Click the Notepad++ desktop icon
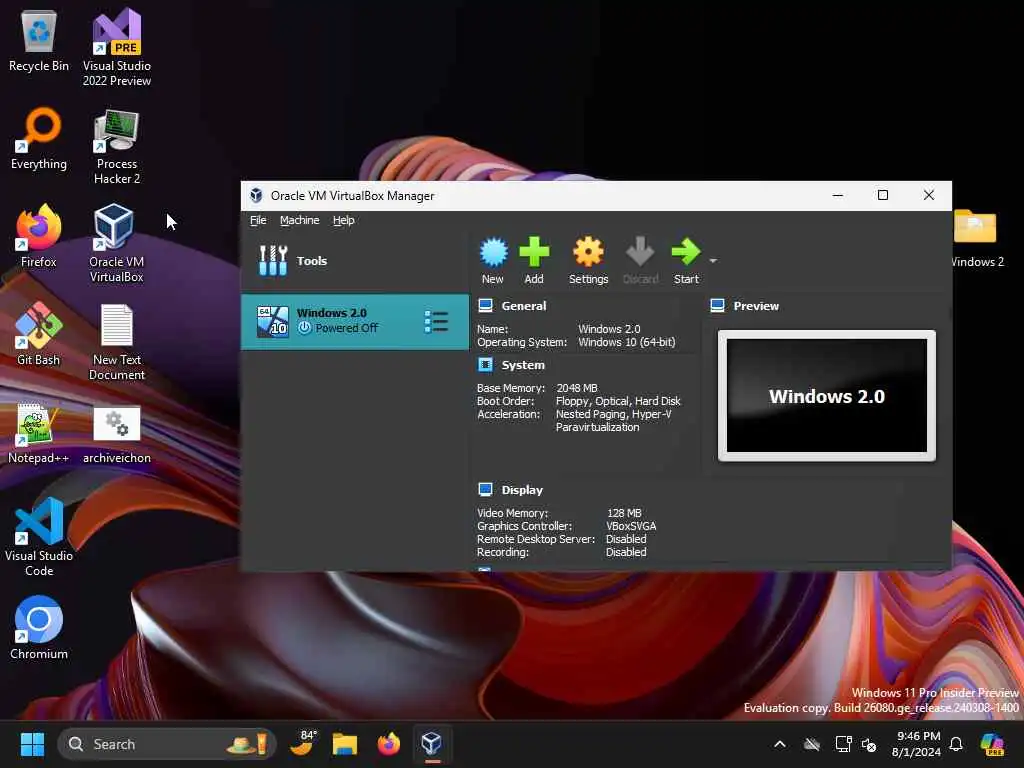Image resolution: width=1024 pixels, height=768 pixels. 39,433
